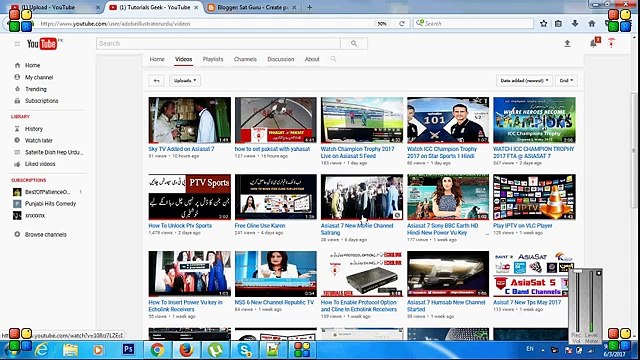Open the notifications bell
Screen dimensions: 640x360
[593, 43]
